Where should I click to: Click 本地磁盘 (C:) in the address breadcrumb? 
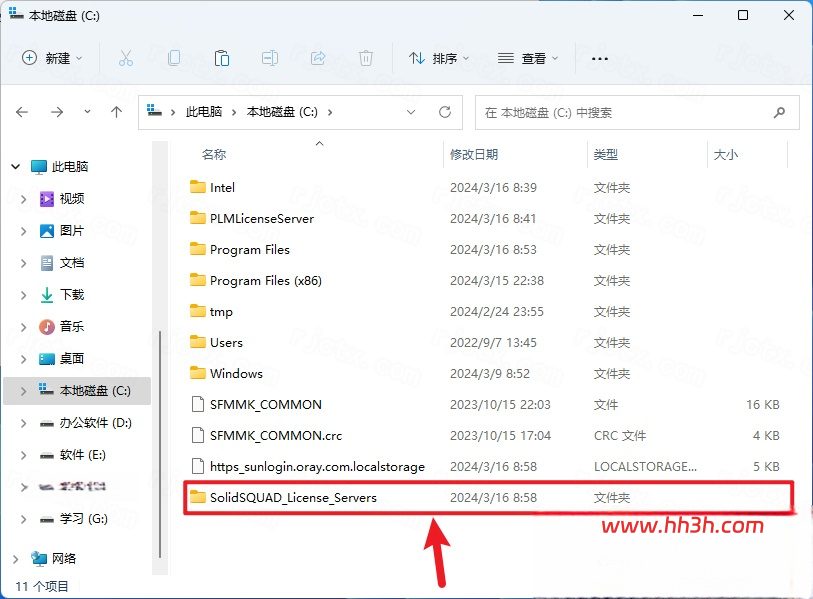pyautogui.click(x=282, y=112)
